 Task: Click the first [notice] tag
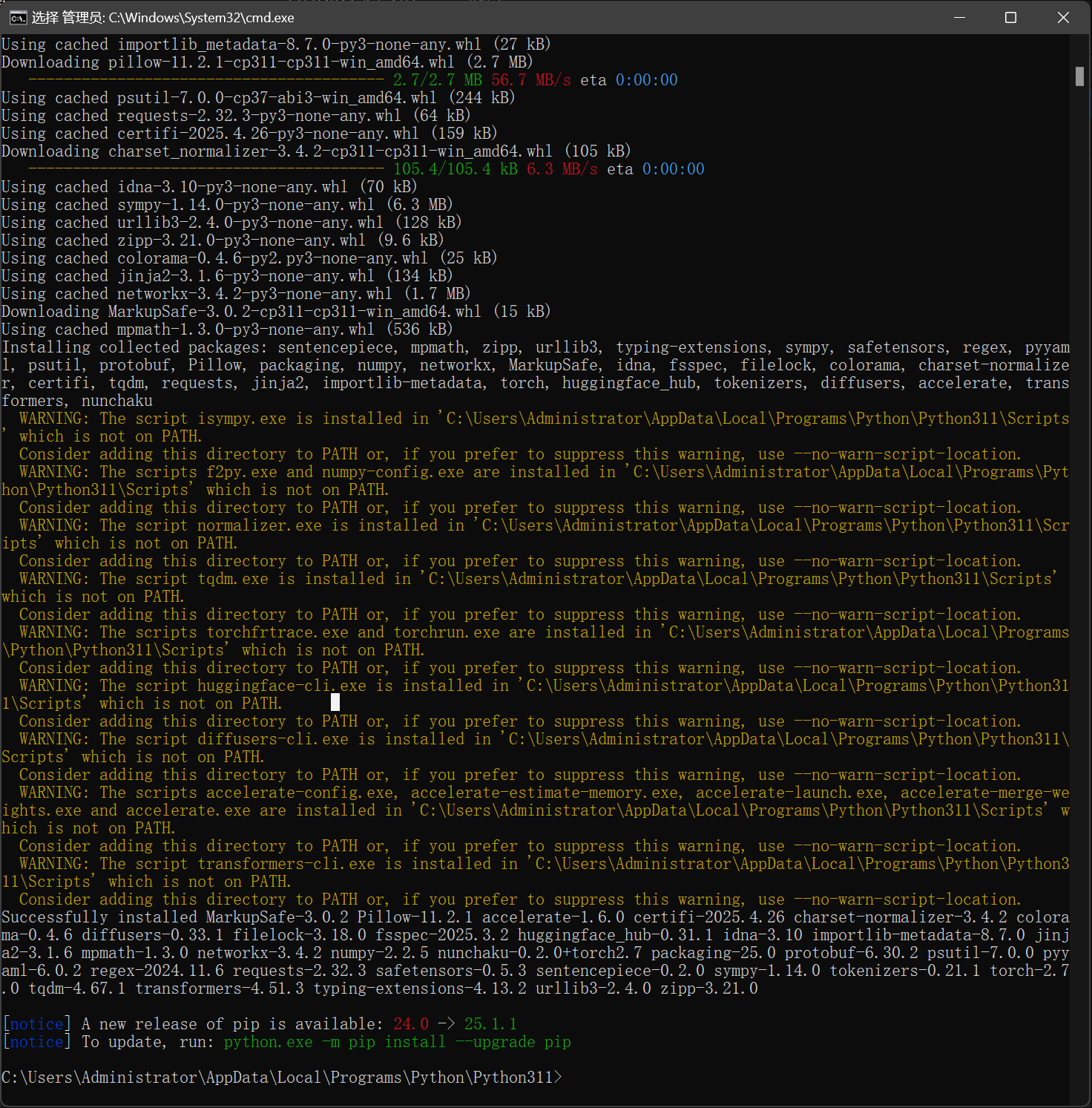click(36, 1024)
